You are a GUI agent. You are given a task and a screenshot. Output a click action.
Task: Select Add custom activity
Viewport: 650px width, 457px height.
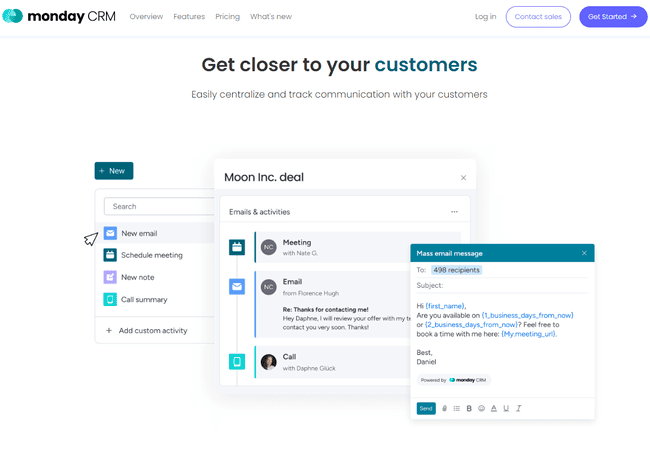153,331
